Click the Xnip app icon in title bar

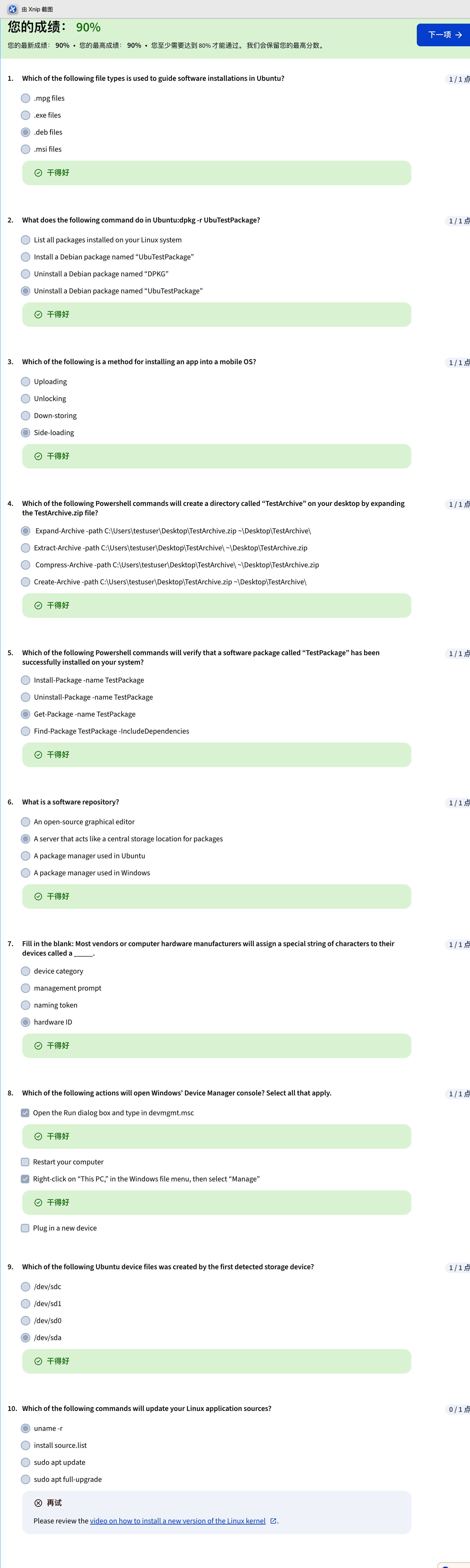pos(12,9)
